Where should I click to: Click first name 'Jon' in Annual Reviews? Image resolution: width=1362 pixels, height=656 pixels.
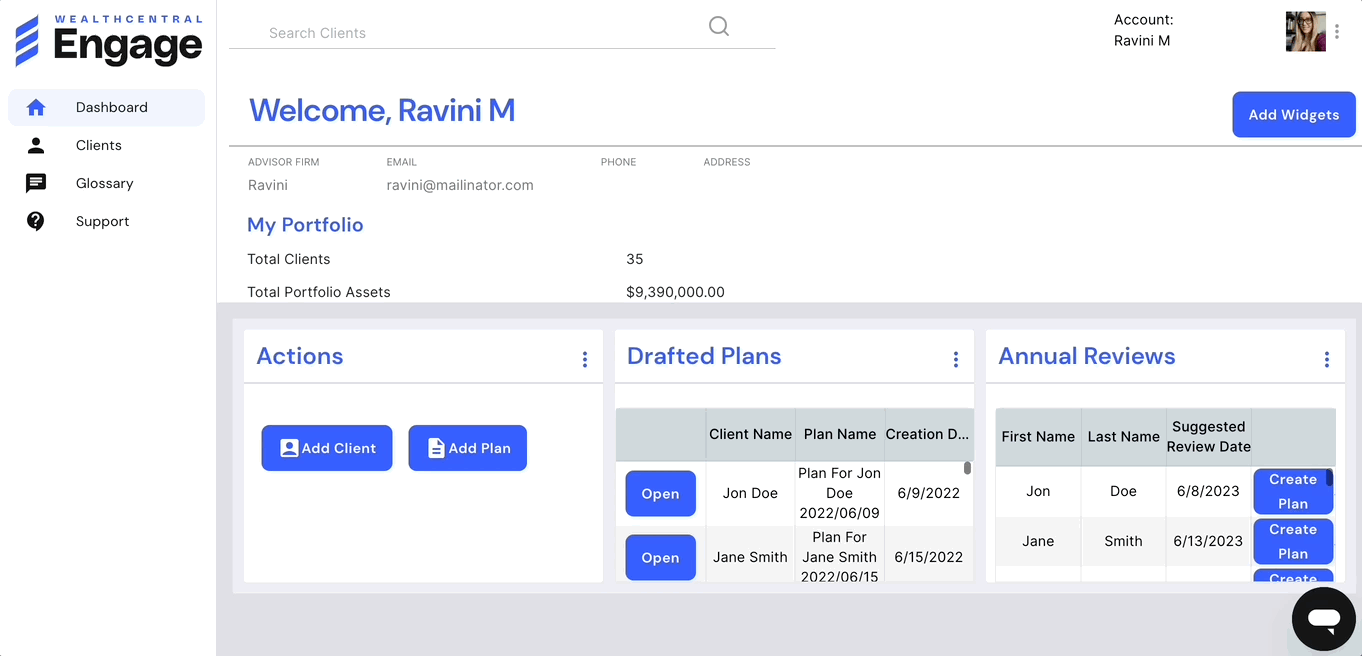pos(1038,491)
